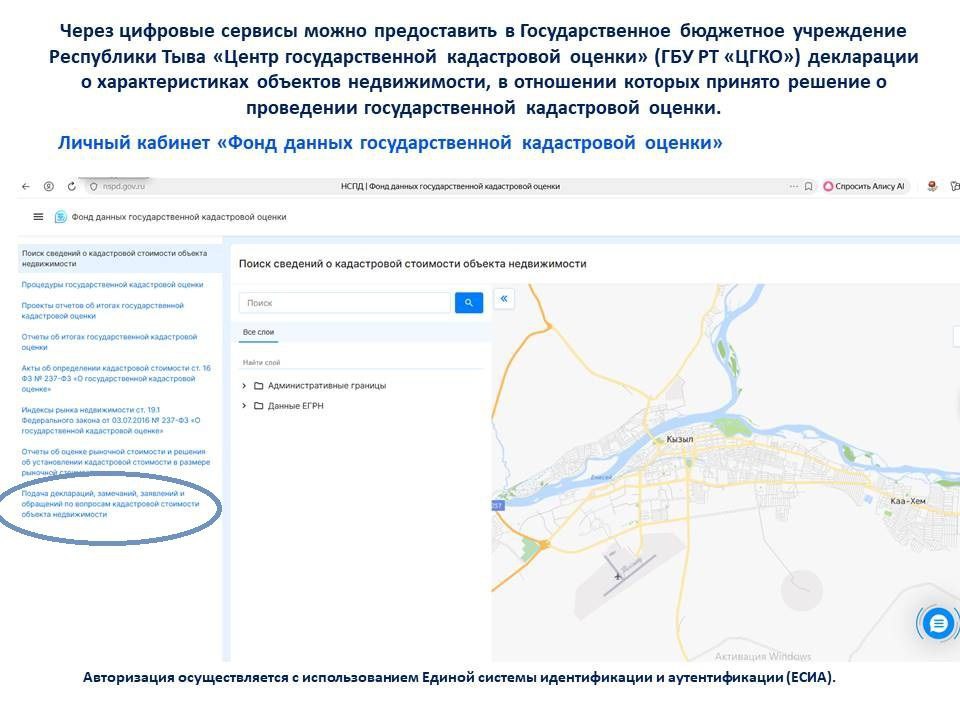The height and width of the screenshot is (720, 960).
Task: Open the chat support bubble icon
Action: (x=937, y=623)
